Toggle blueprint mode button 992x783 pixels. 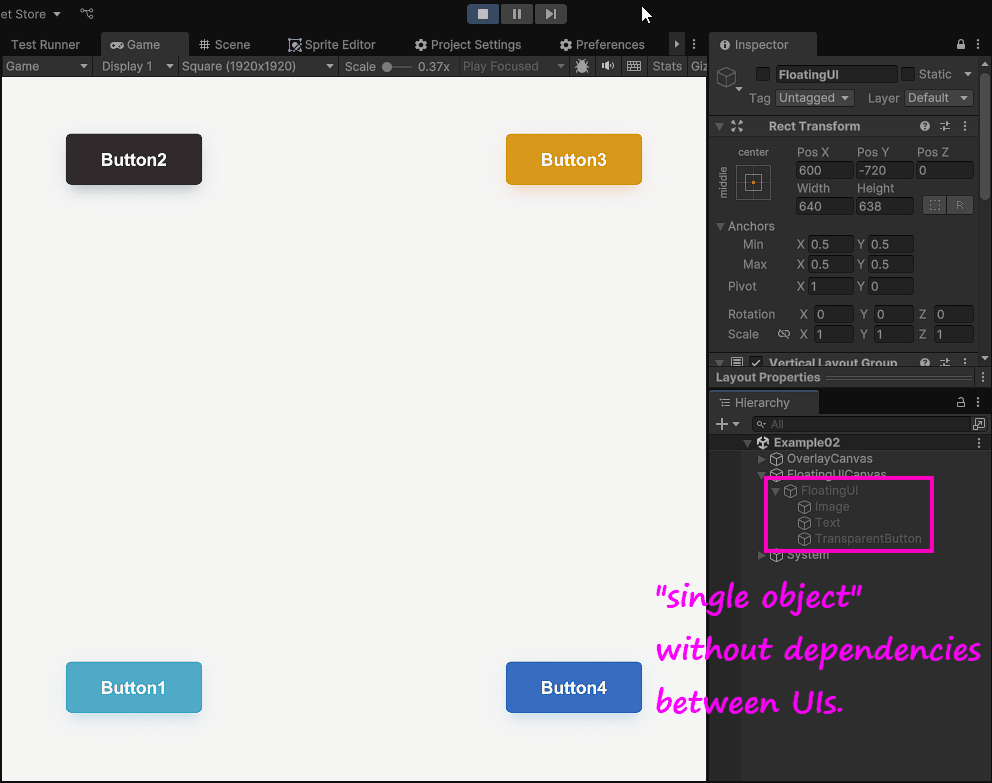(x=935, y=206)
